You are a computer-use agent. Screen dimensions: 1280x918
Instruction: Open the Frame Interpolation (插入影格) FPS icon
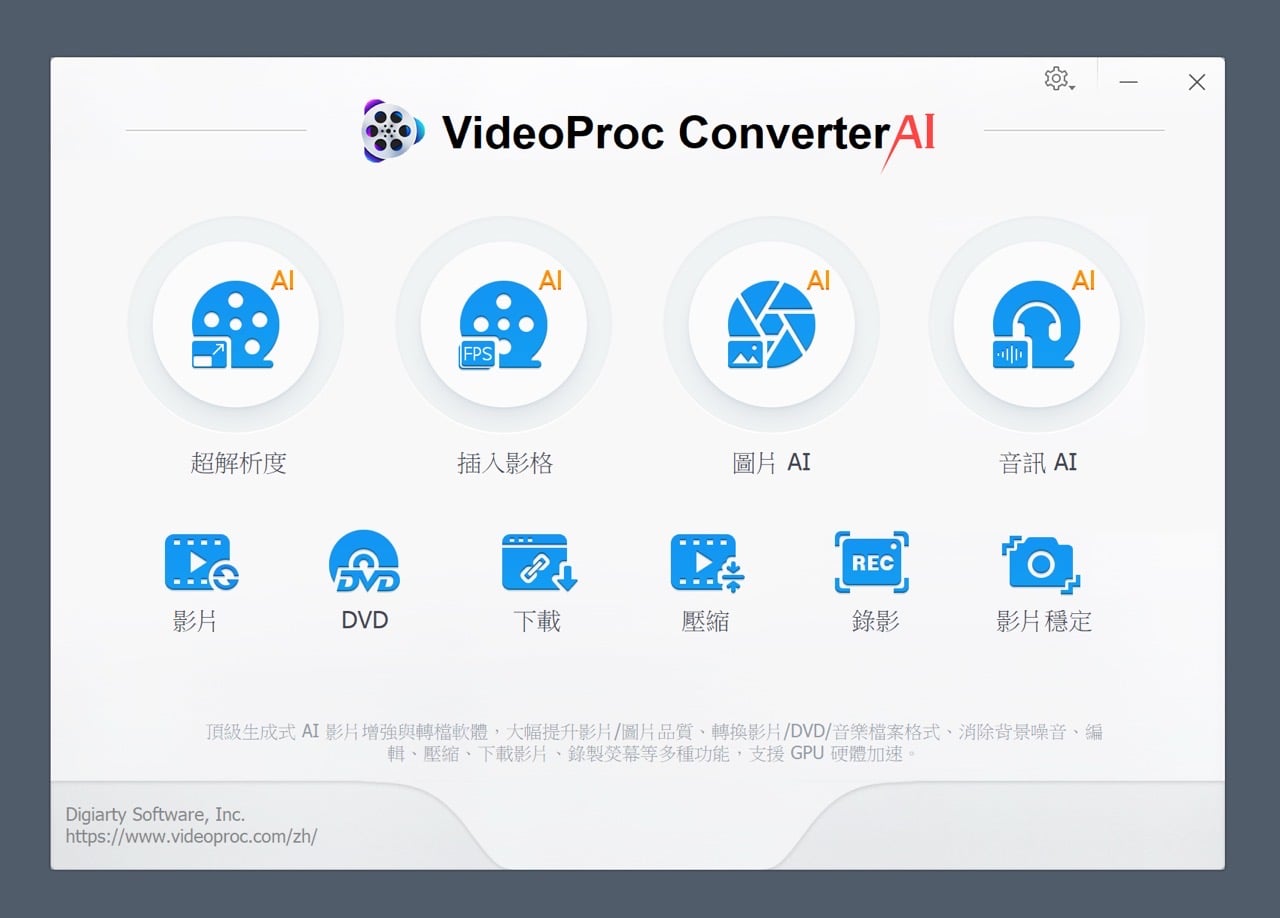coord(504,324)
